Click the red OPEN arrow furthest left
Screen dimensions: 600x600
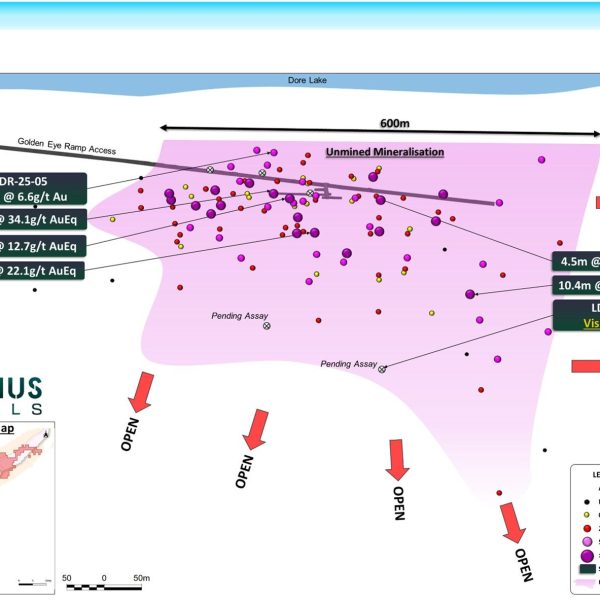pos(143,390)
